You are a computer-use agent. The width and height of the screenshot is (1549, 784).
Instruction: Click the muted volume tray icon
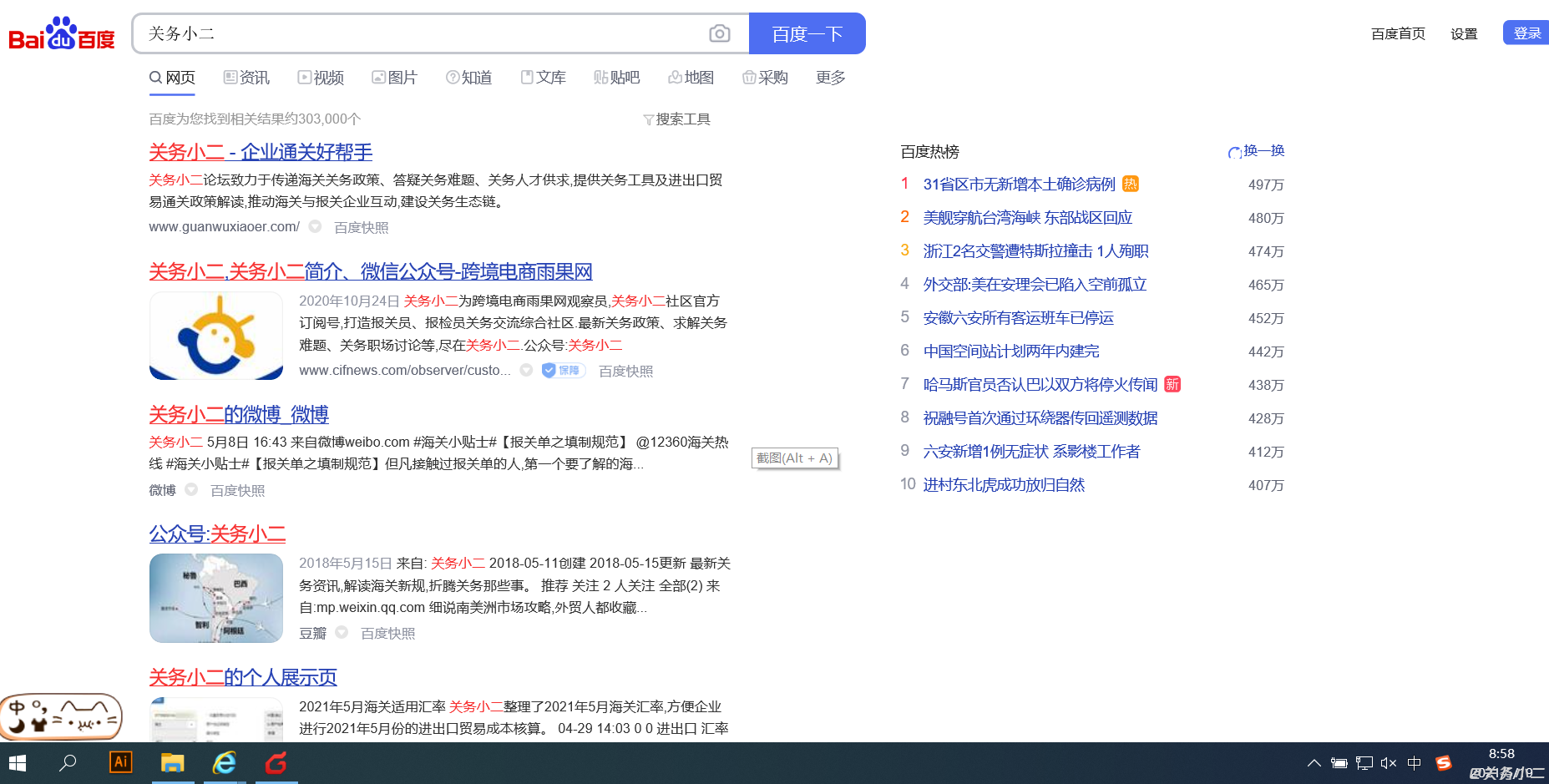pos(1389,763)
